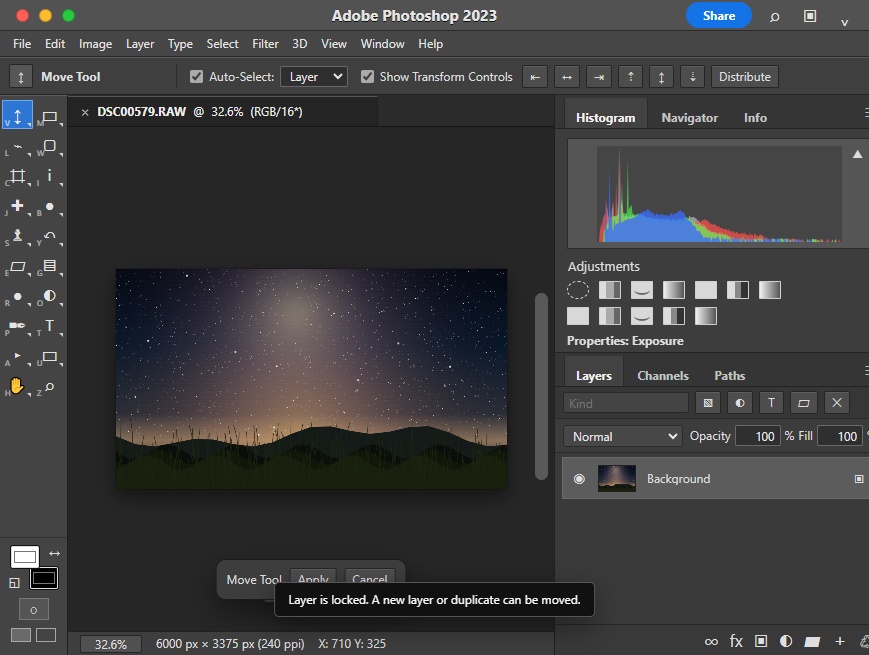The width and height of the screenshot is (869, 655).
Task: Select the Crop tool
Action: click(17, 176)
